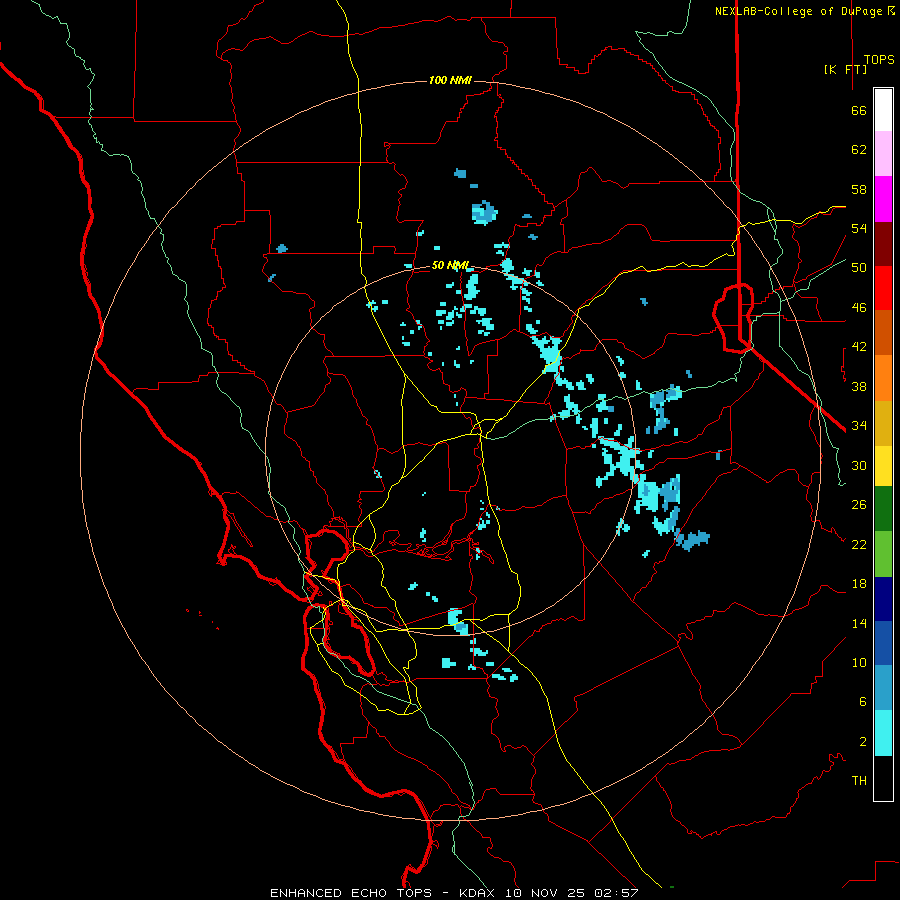
Task: Click the ENHANCED ECHO TOPS product title
Action: [x=351, y=893]
